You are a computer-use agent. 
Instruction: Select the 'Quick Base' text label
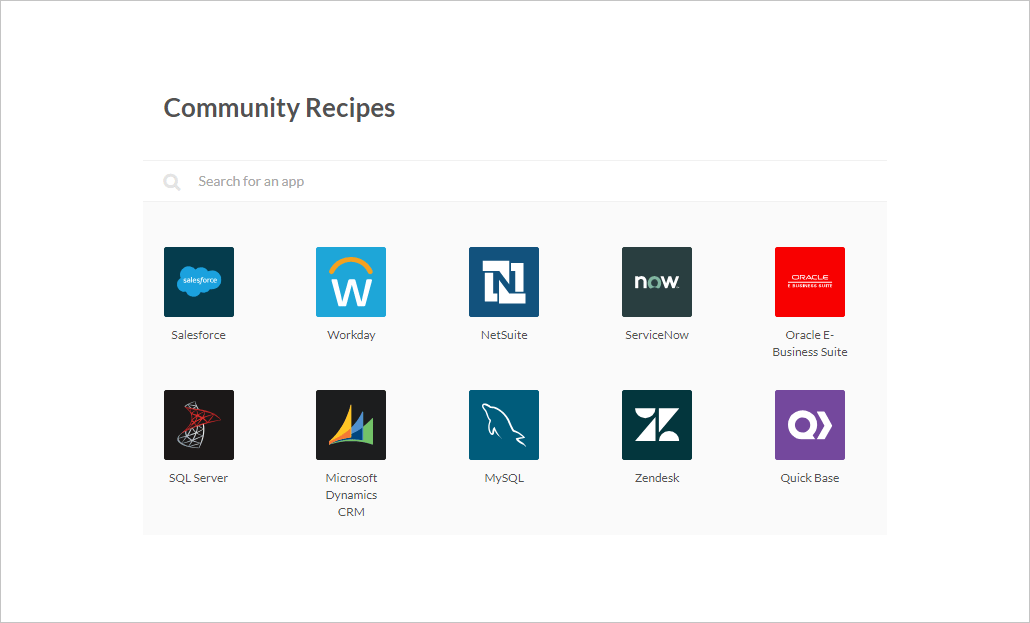[810, 478]
